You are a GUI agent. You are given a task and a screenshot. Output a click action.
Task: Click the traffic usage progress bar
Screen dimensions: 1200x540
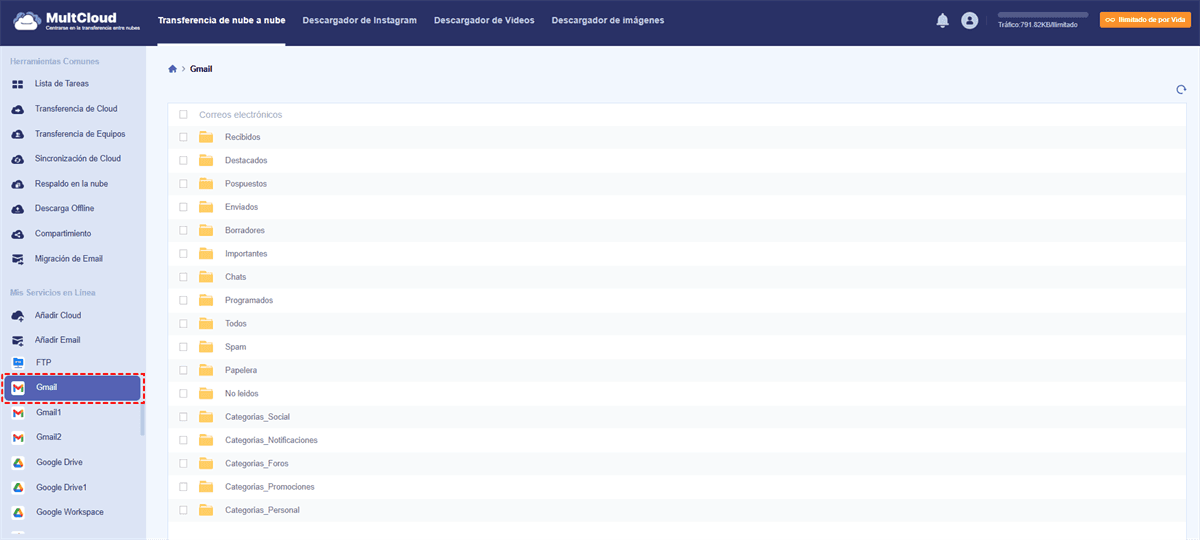pos(1043,15)
